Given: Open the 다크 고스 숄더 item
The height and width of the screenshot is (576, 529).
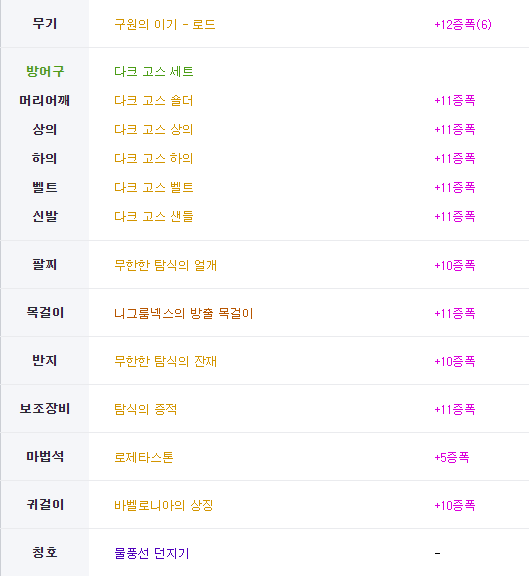Looking at the screenshot, I should pyautogui.click(x=154, y=100).
